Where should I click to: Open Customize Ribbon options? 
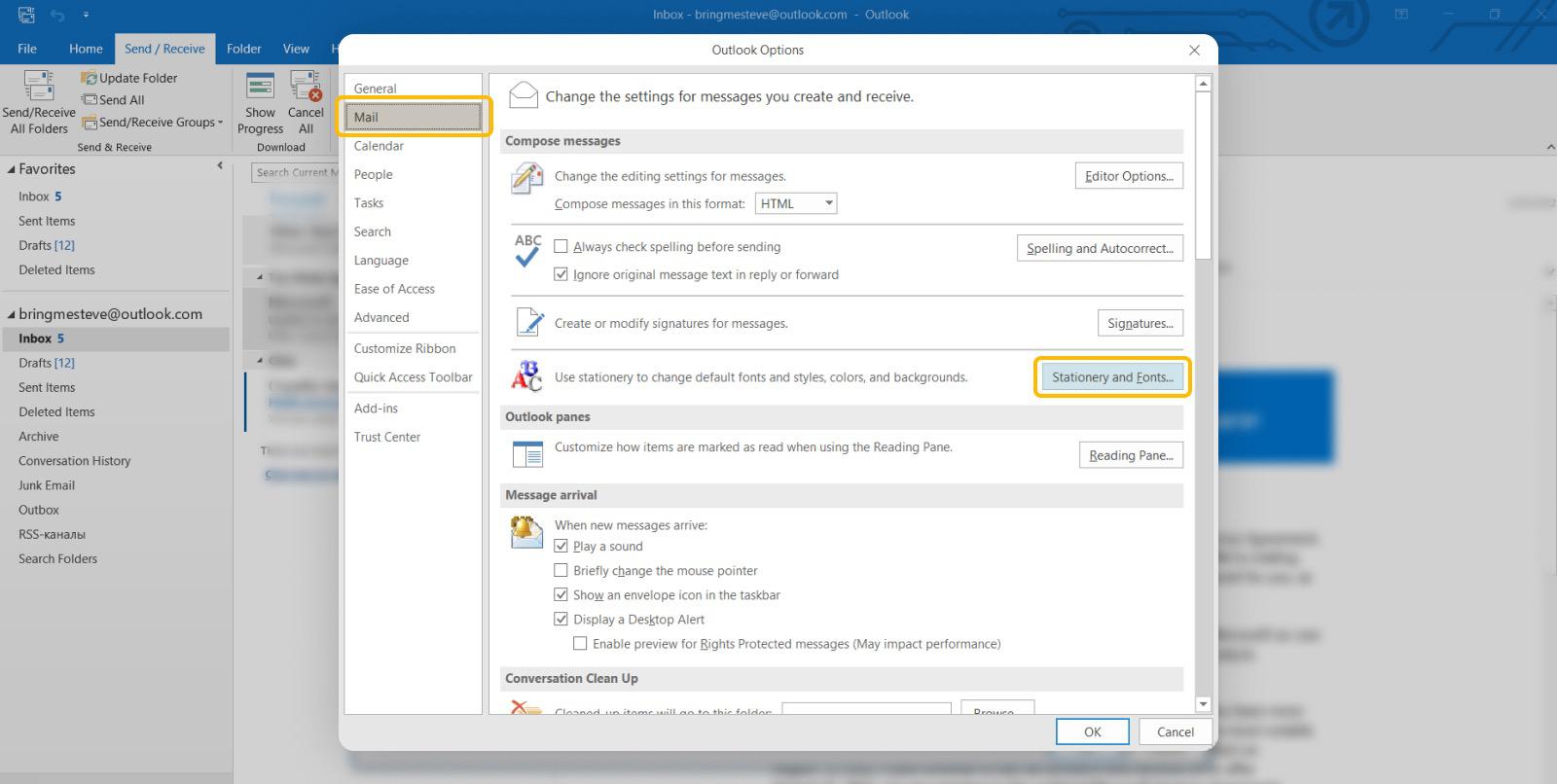pos(413,348)
